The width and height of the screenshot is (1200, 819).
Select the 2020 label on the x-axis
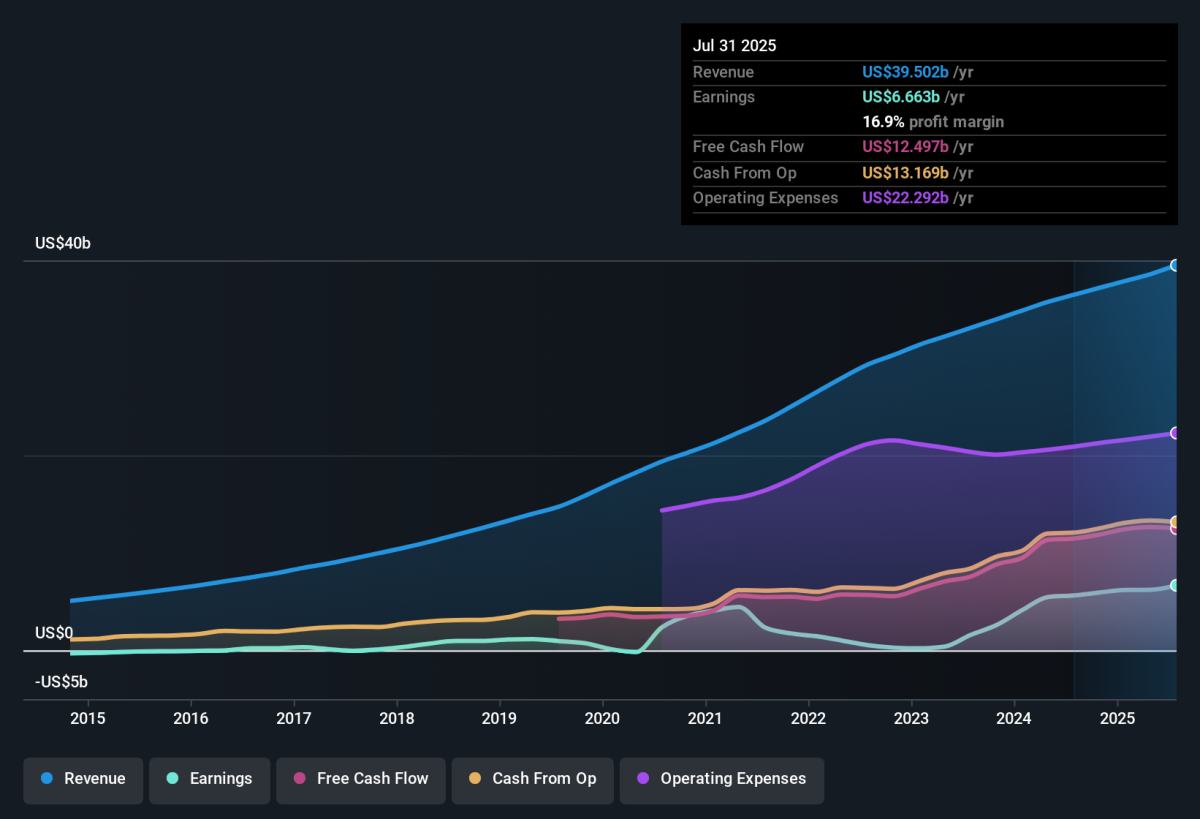[x=602, y=718]
